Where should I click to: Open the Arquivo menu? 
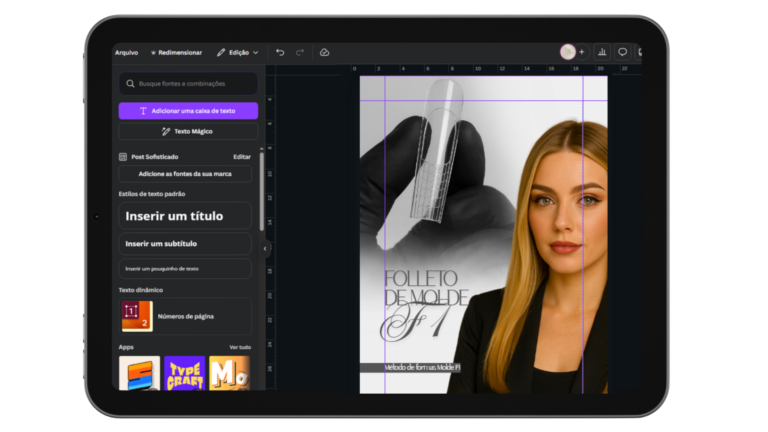tap(127, 52)
